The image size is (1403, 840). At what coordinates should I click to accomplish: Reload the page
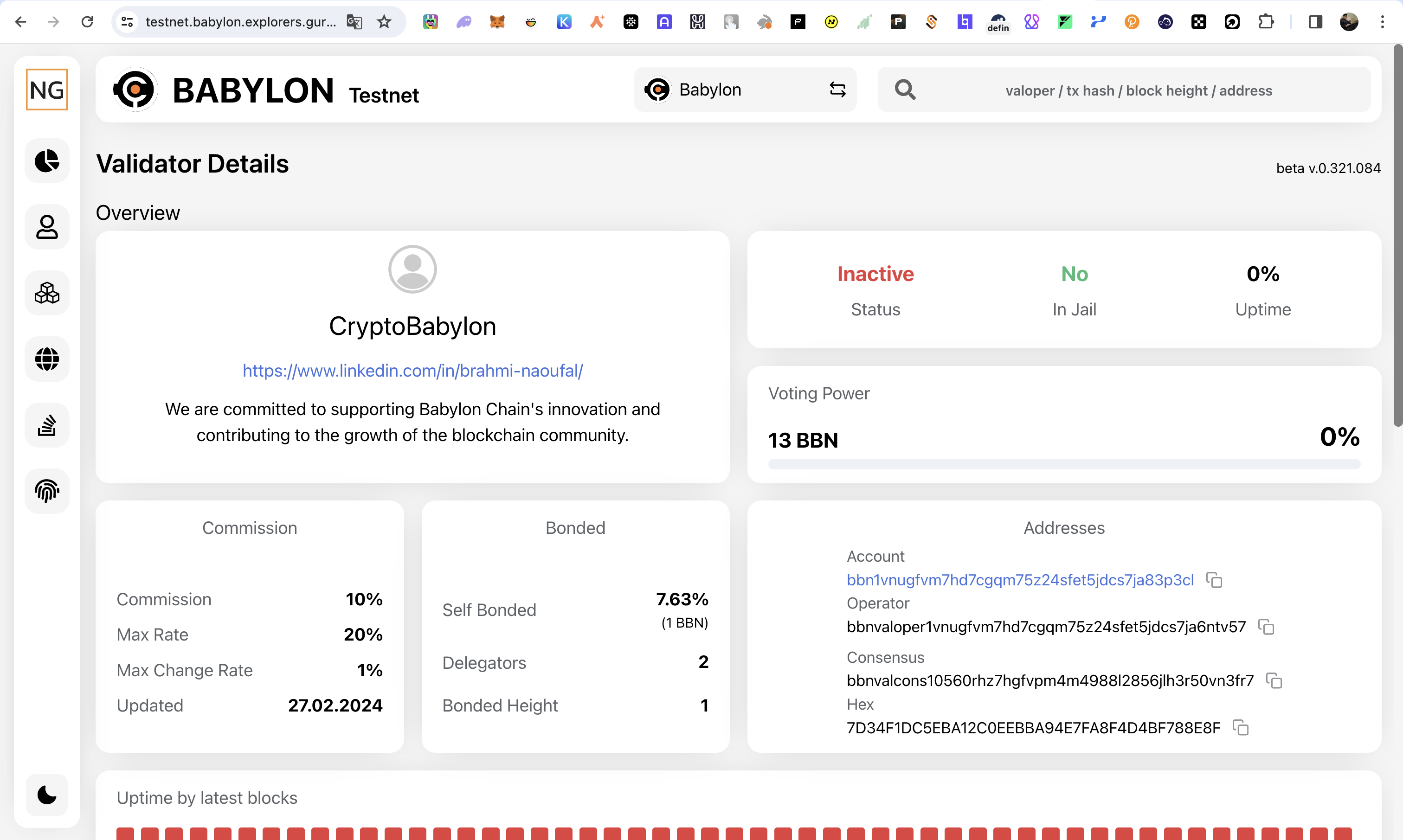click(87, 21)
